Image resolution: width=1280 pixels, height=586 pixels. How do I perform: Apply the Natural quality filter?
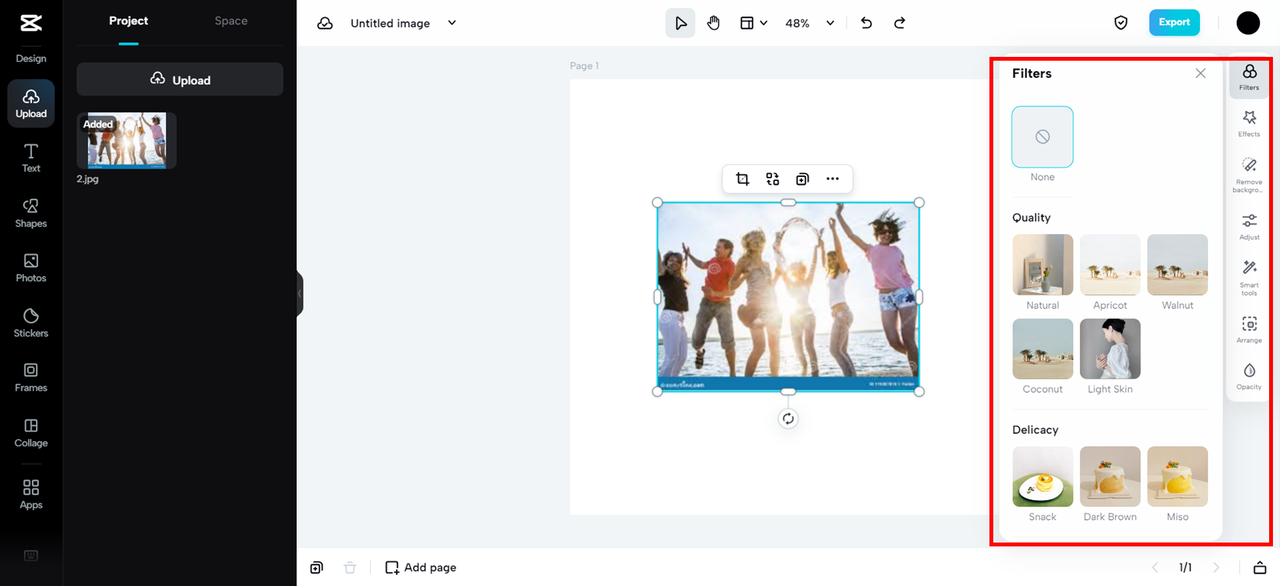click(x=1042, y=265)
